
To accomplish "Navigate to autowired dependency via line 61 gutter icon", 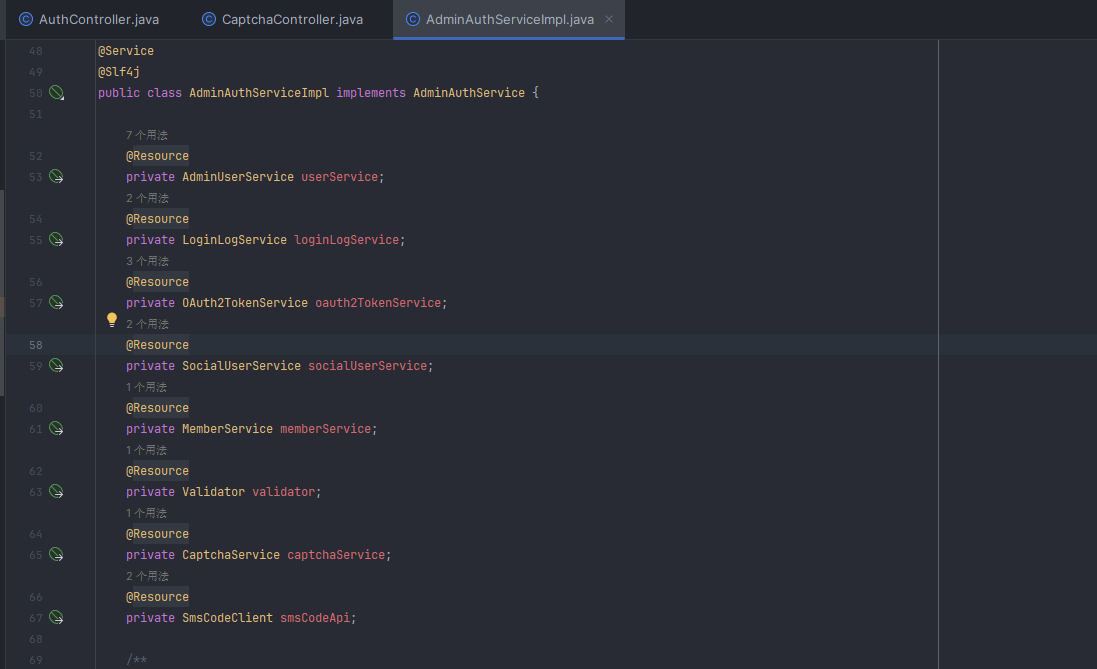I will click(x=57, y=428).
